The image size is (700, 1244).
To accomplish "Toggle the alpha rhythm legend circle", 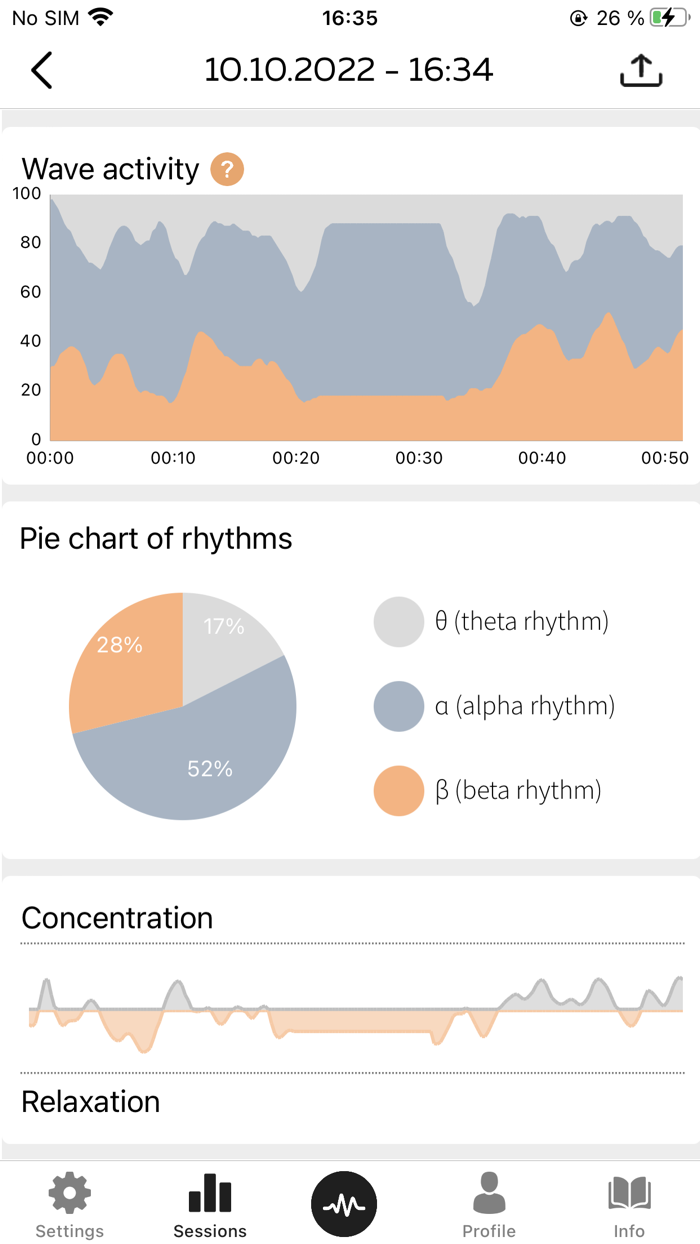I will [x=398, y=705].
